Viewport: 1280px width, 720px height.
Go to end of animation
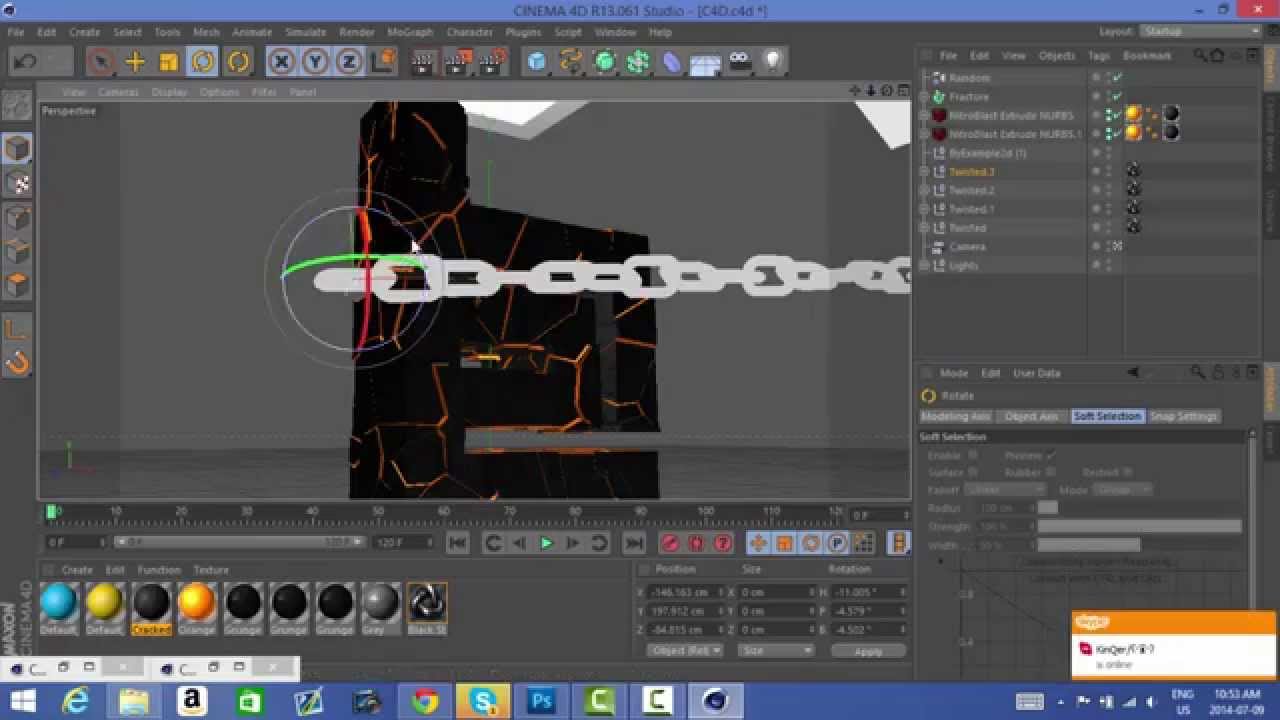tap(634, 543)
